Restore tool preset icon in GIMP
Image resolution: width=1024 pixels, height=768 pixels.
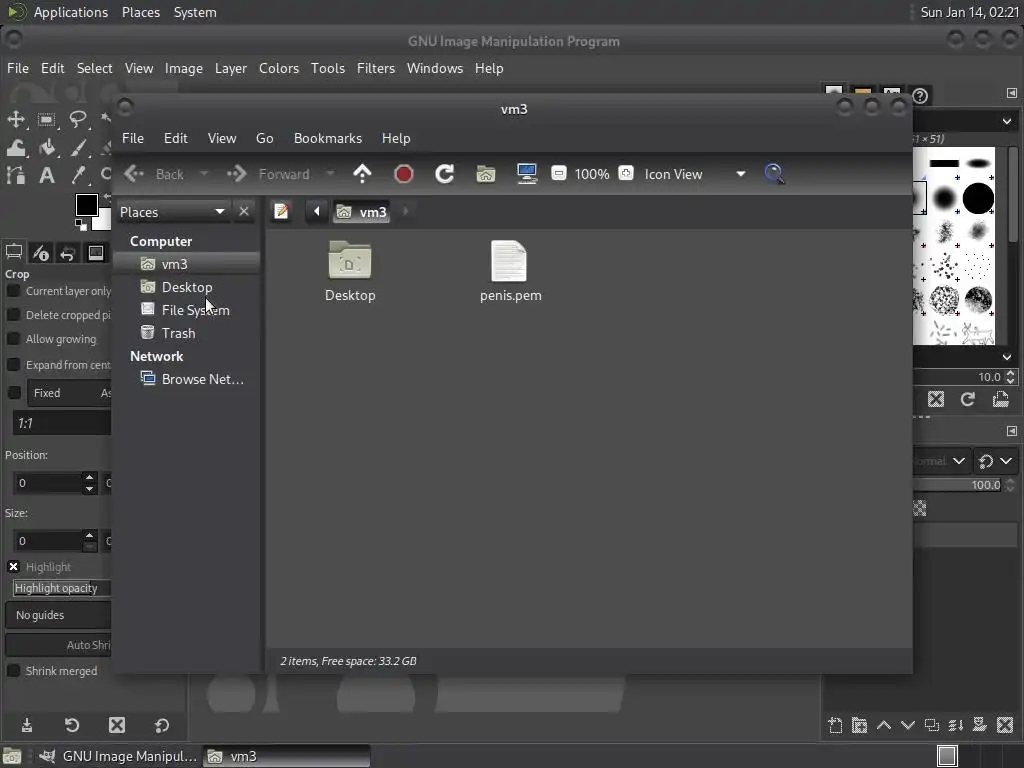click(72, 725)
